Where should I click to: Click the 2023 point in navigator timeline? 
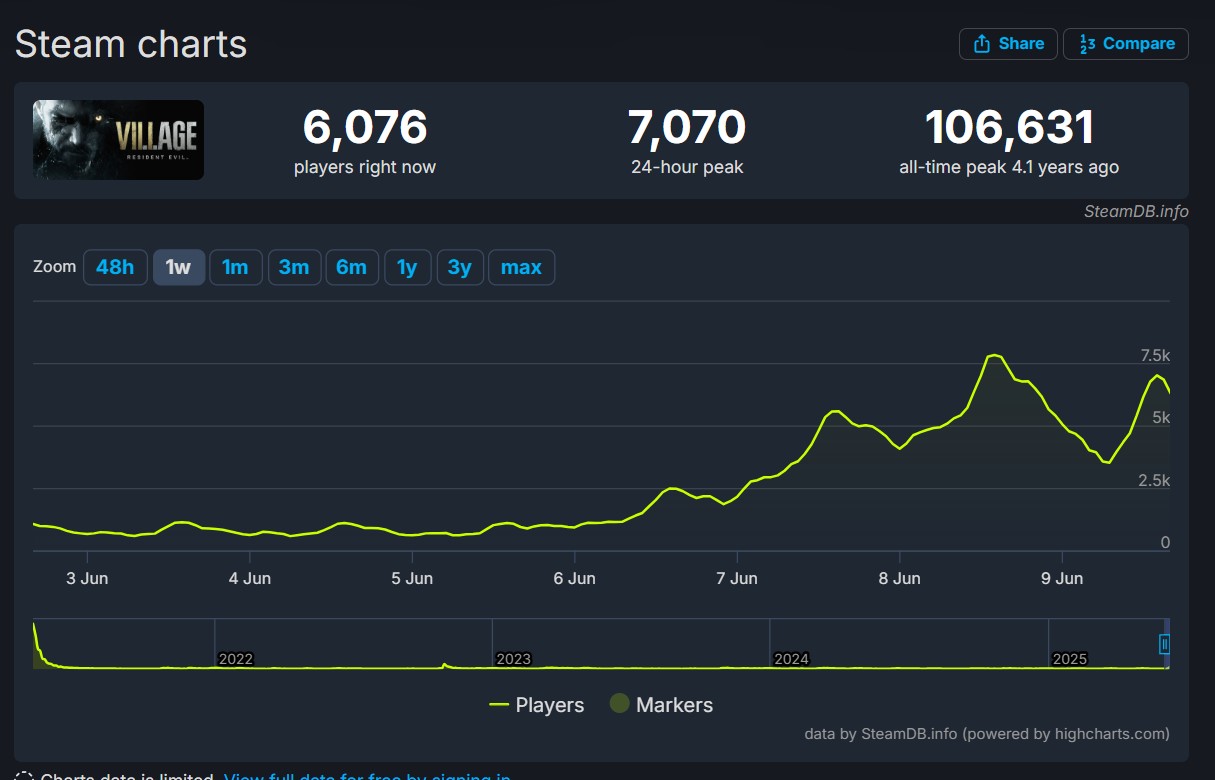pos(514,659)
